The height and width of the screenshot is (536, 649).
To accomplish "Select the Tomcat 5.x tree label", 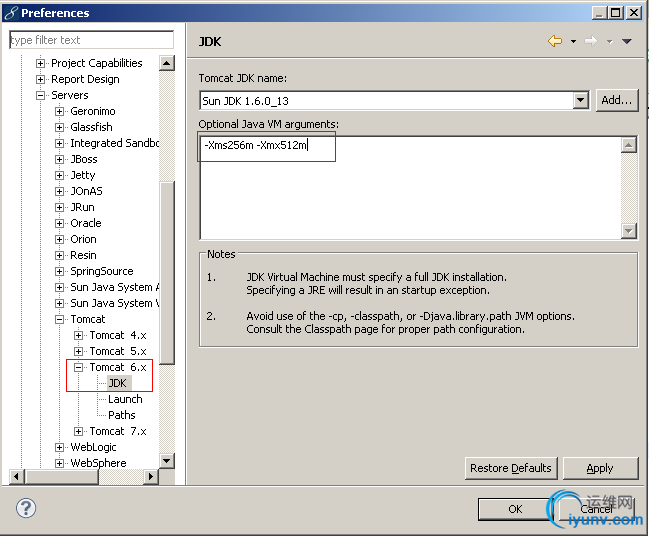I will pos(118,351).
